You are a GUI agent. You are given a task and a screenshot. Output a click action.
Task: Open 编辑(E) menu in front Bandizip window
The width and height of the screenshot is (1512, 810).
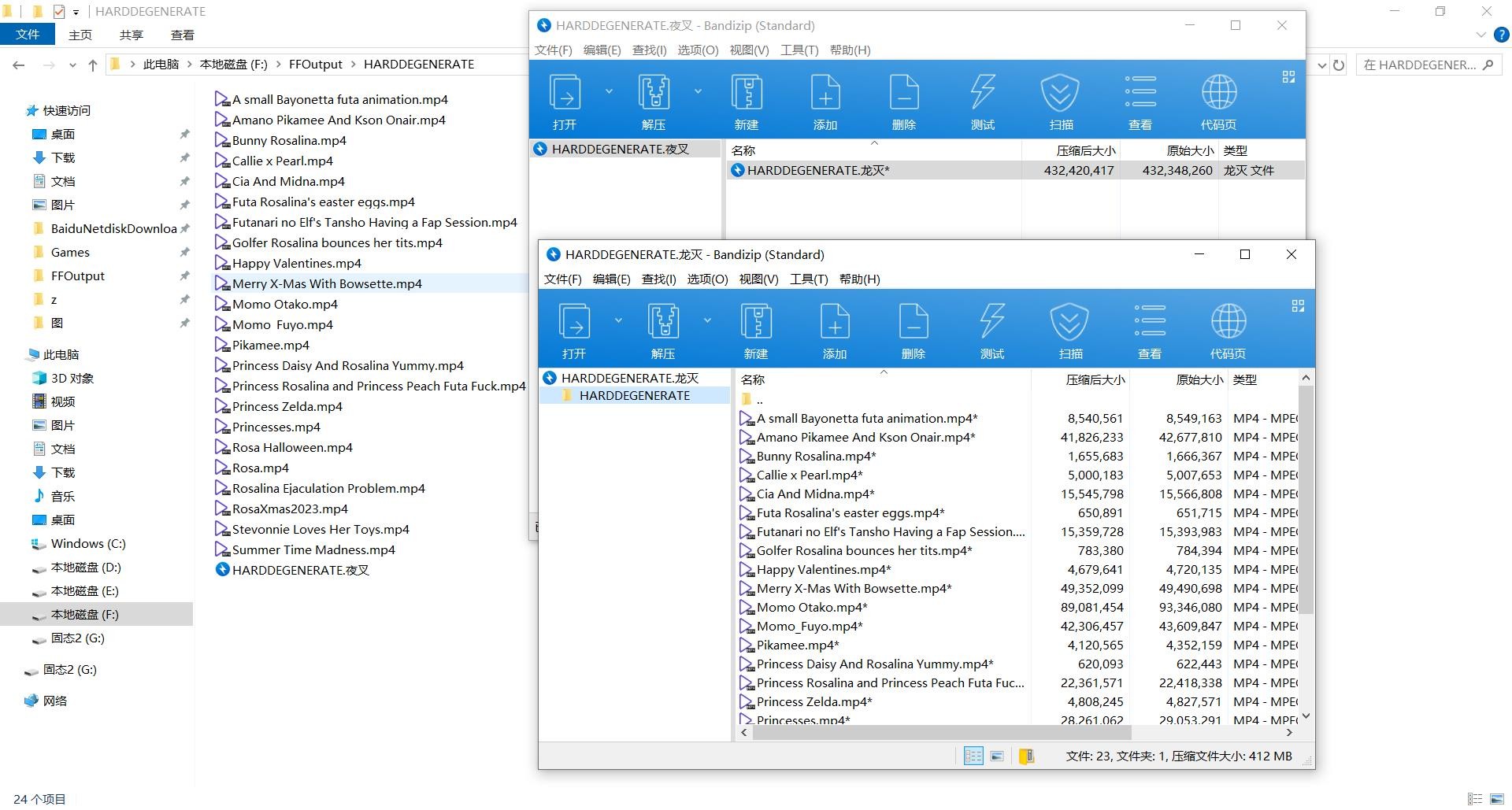click(x=612, y=279)
